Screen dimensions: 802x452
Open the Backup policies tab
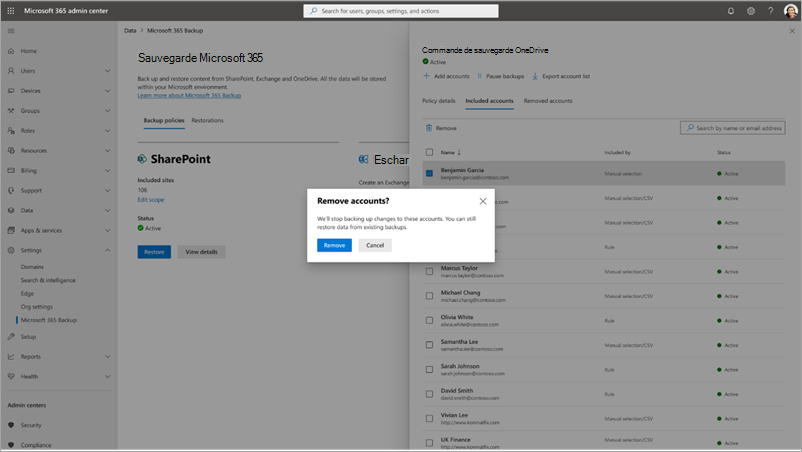pyautogui.click(x=164, y=121)
